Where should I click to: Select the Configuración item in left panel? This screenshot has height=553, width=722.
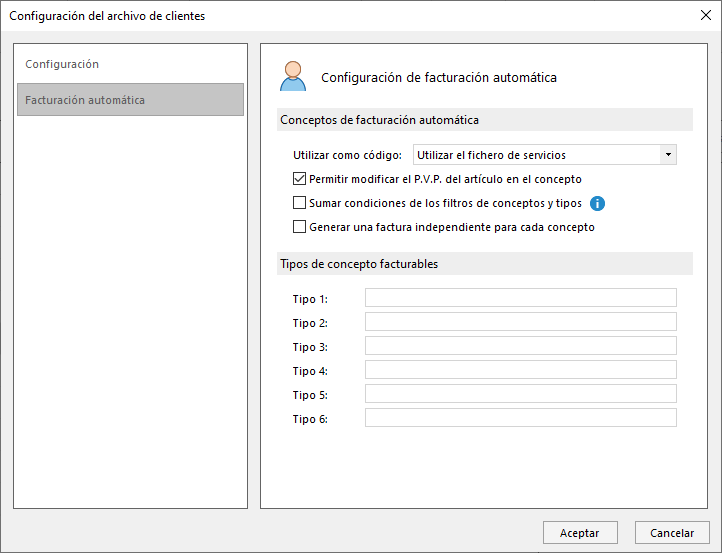(x=130, y=64)
